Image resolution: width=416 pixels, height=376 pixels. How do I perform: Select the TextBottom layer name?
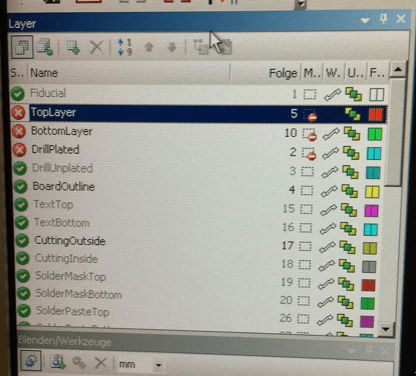click(62, 222)
